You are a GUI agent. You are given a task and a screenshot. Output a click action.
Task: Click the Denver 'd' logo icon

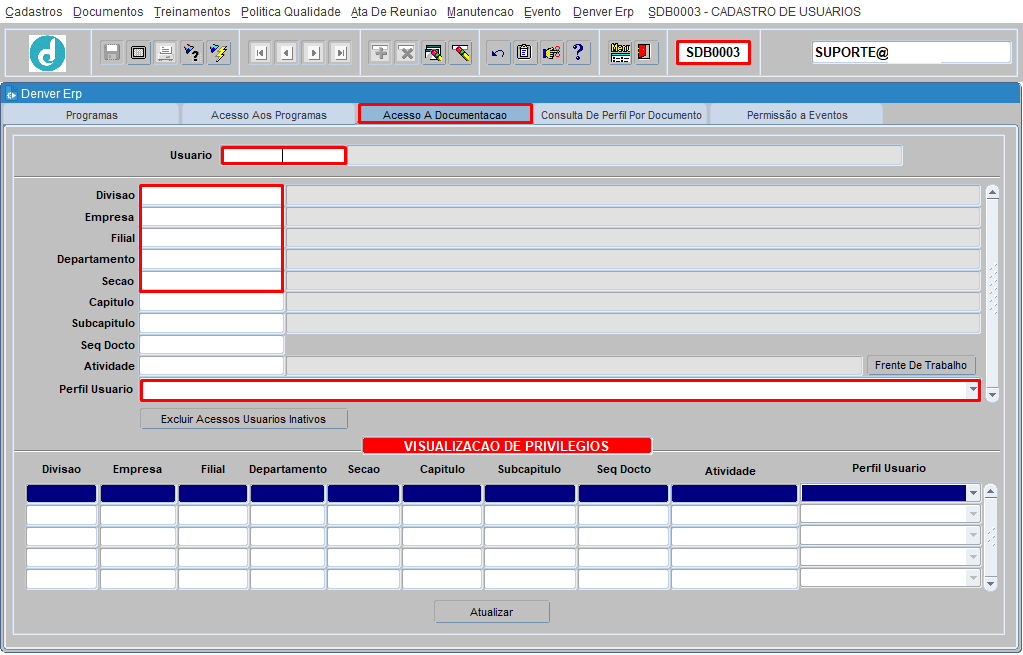[x=47, y=53]
